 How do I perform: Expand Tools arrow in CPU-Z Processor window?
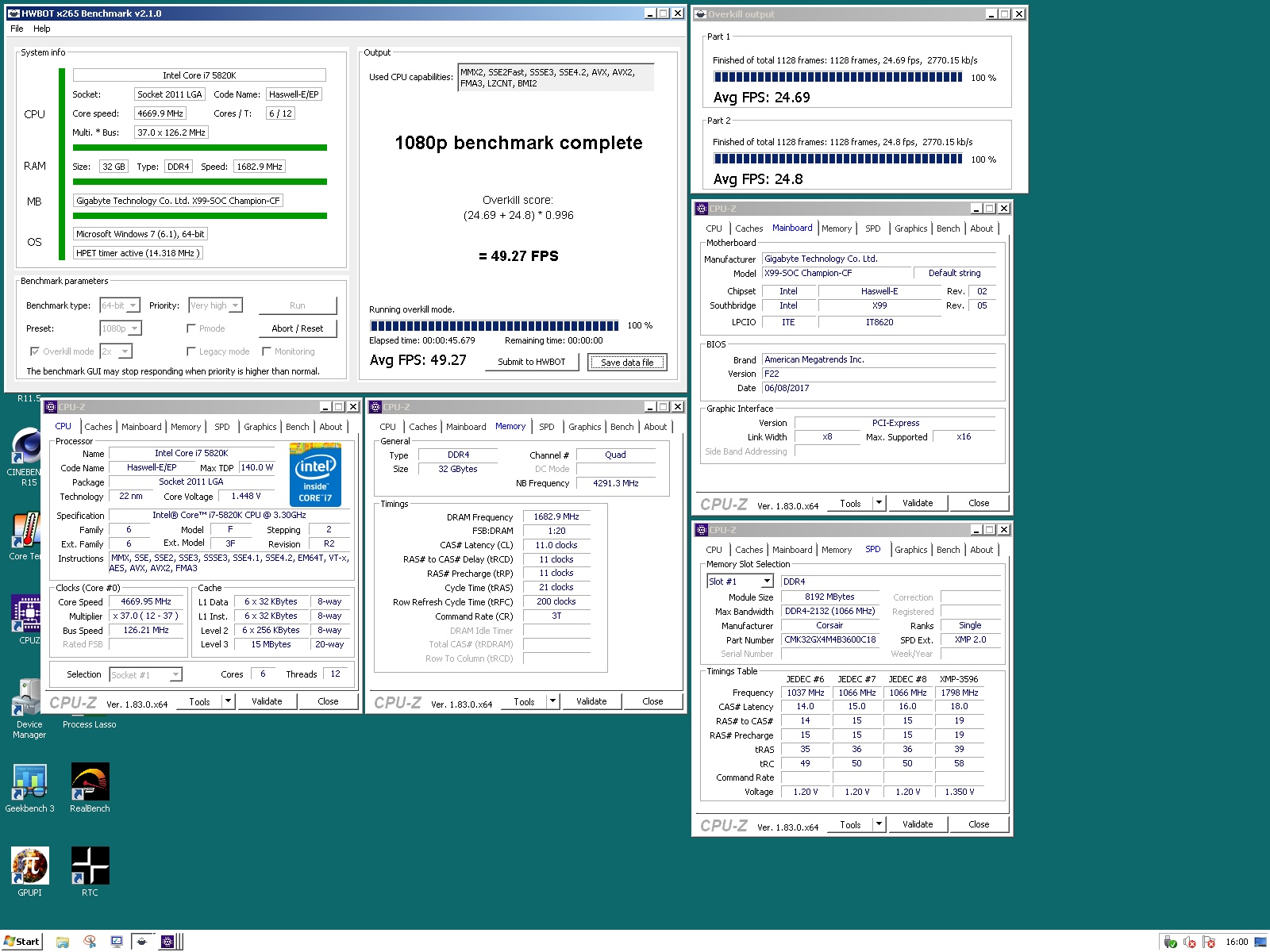229,701
